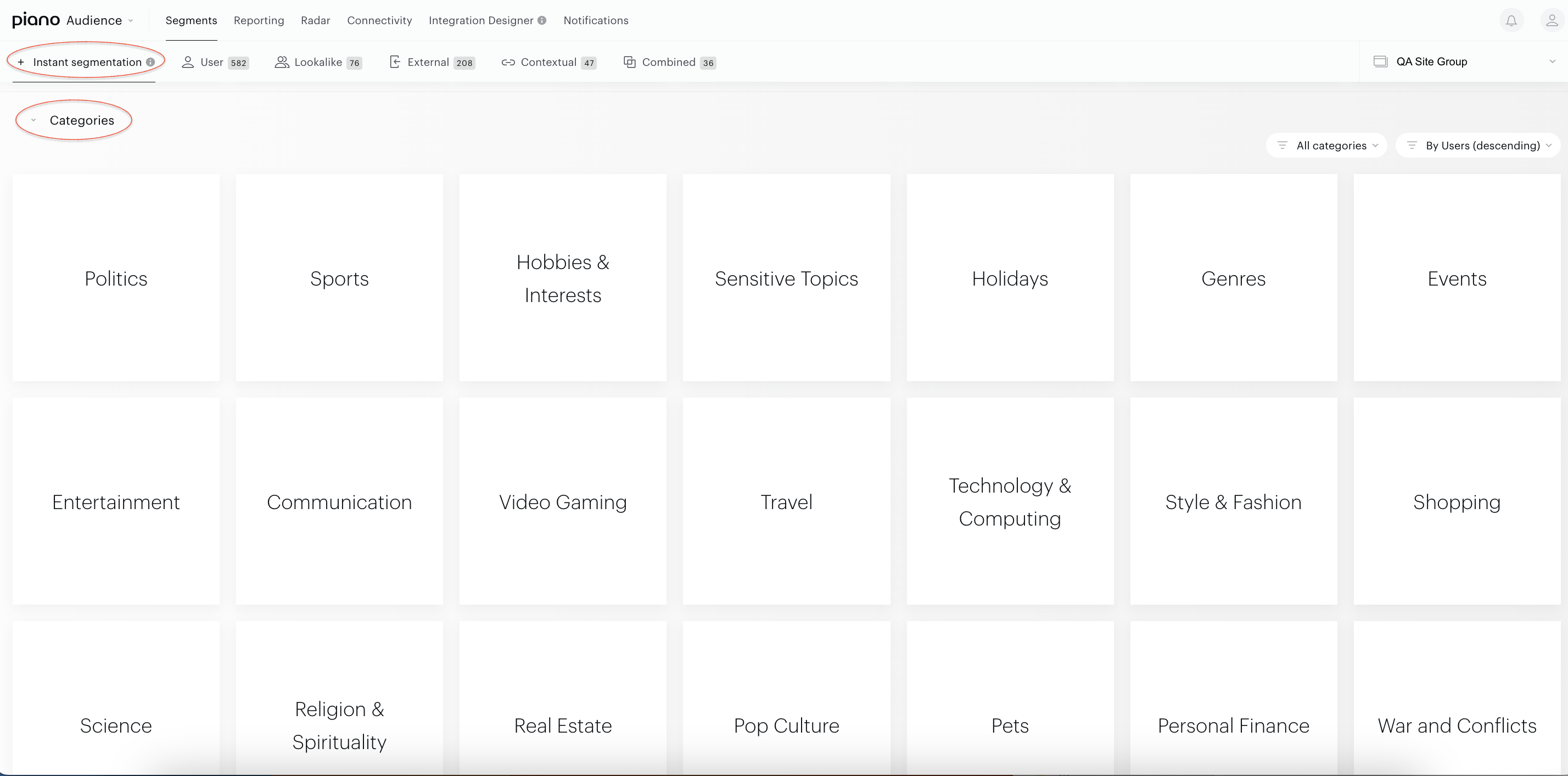Click the Instant segmentation info icon
This screenshot has width=1568, height=776.
pos(150,62)
